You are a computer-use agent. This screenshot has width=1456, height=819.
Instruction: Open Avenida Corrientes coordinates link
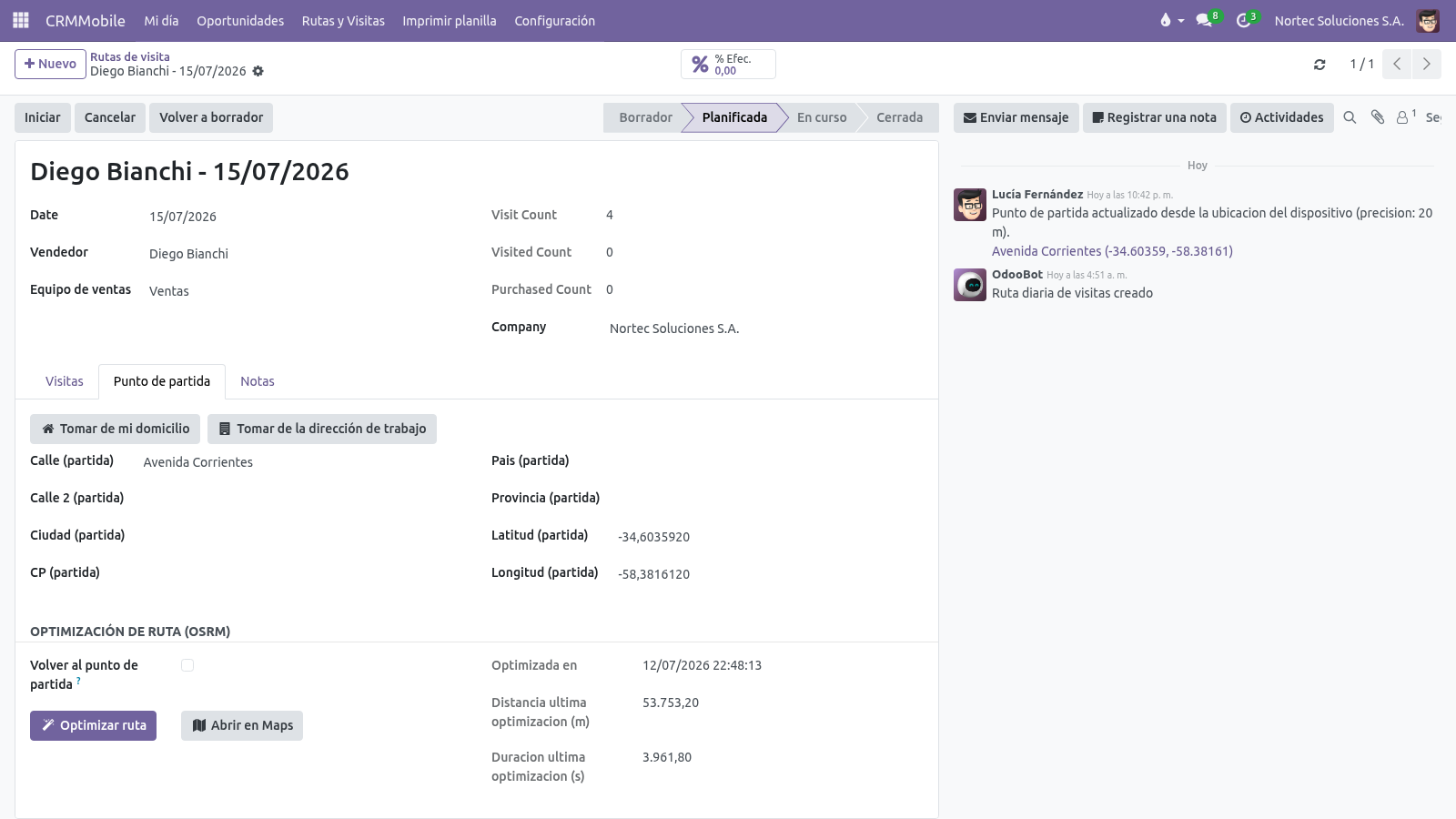1112,251
